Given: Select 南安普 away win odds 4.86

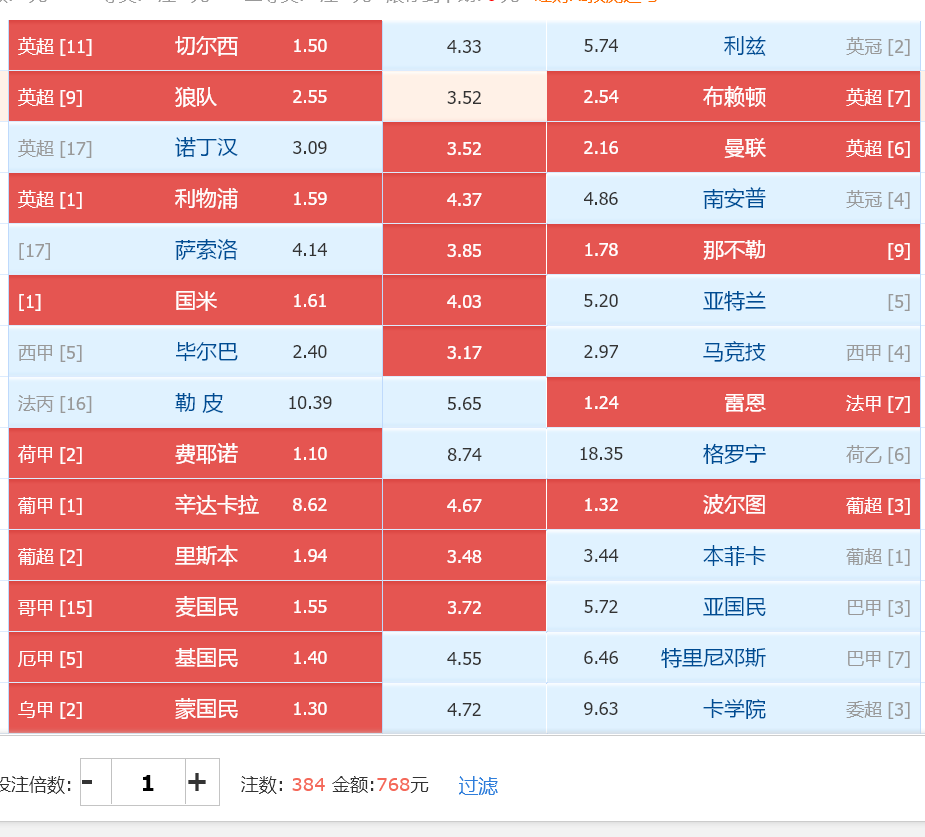Looking at the screenshot, I should click(733, 199).
